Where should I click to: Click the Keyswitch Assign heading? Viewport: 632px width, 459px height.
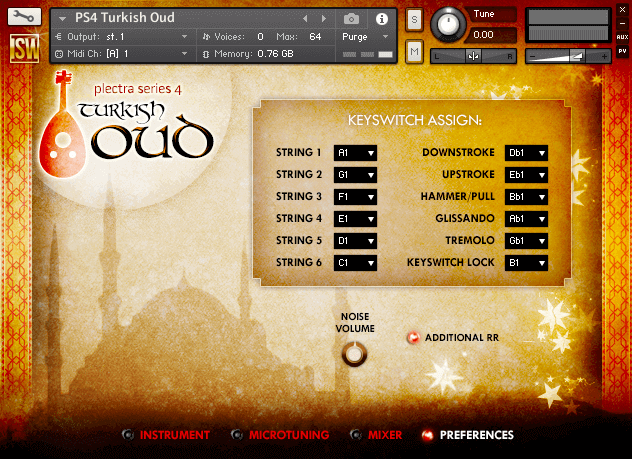415,120
